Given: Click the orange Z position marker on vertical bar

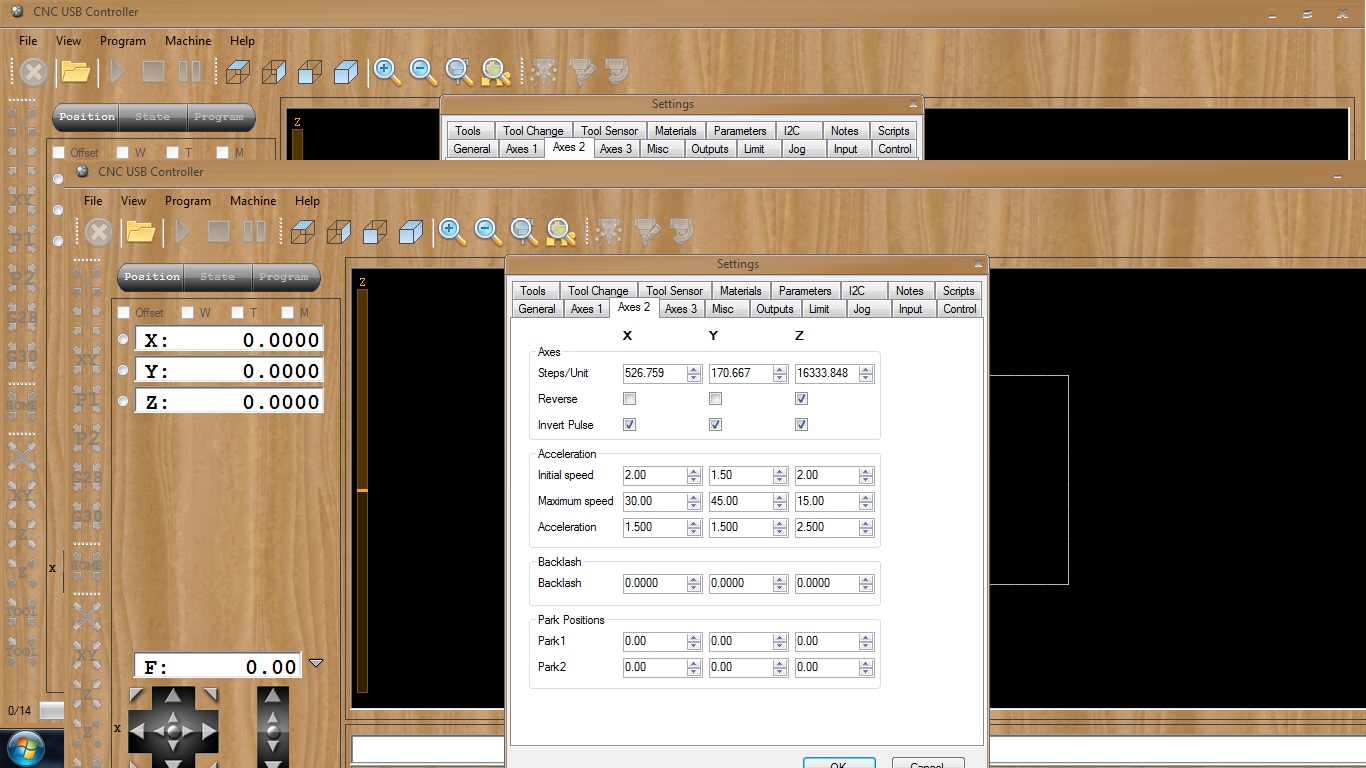Looking at the screenshot, I should tap(362, 490).
